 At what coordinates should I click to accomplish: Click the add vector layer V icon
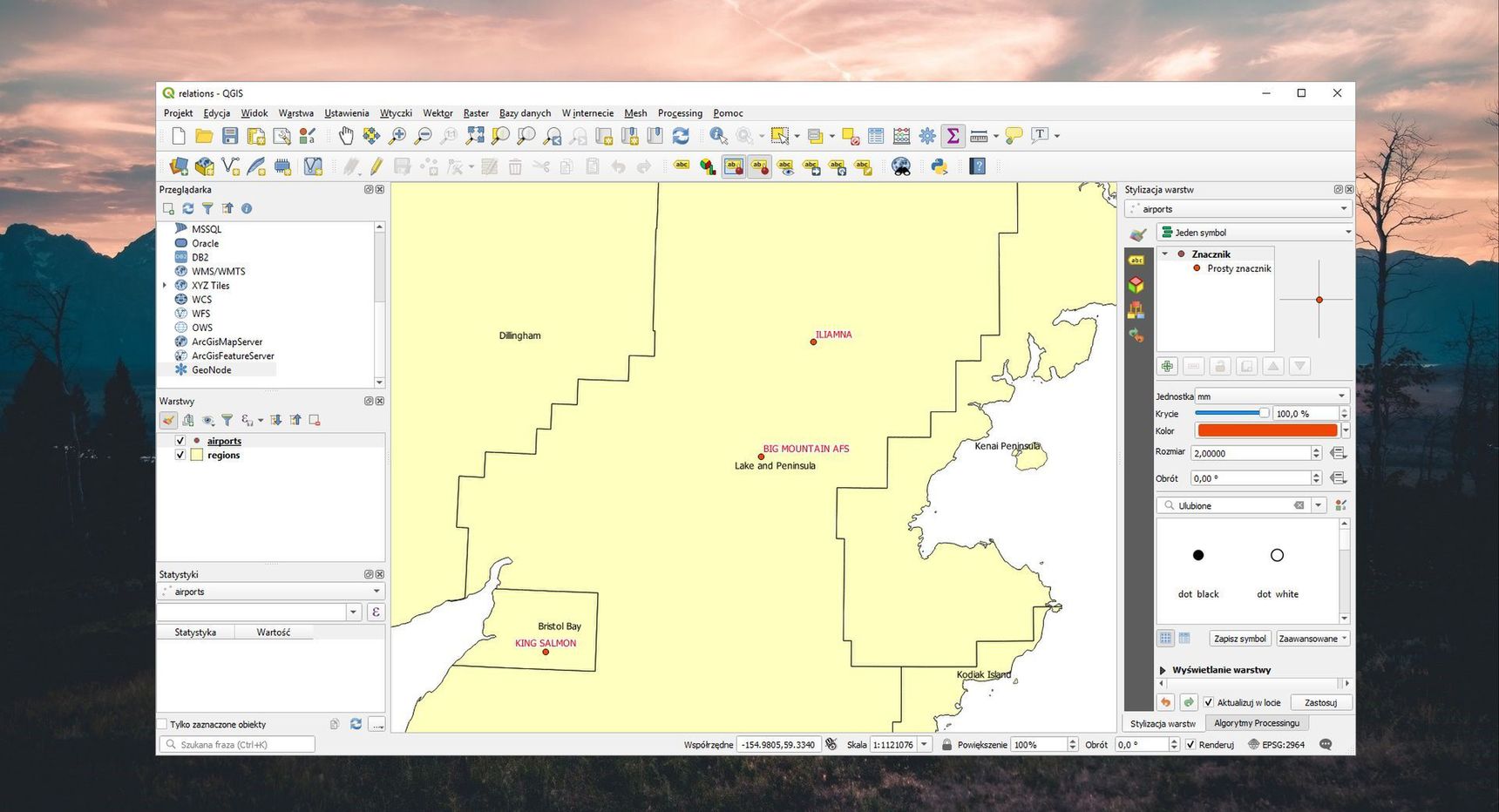[x=230, y=166]
